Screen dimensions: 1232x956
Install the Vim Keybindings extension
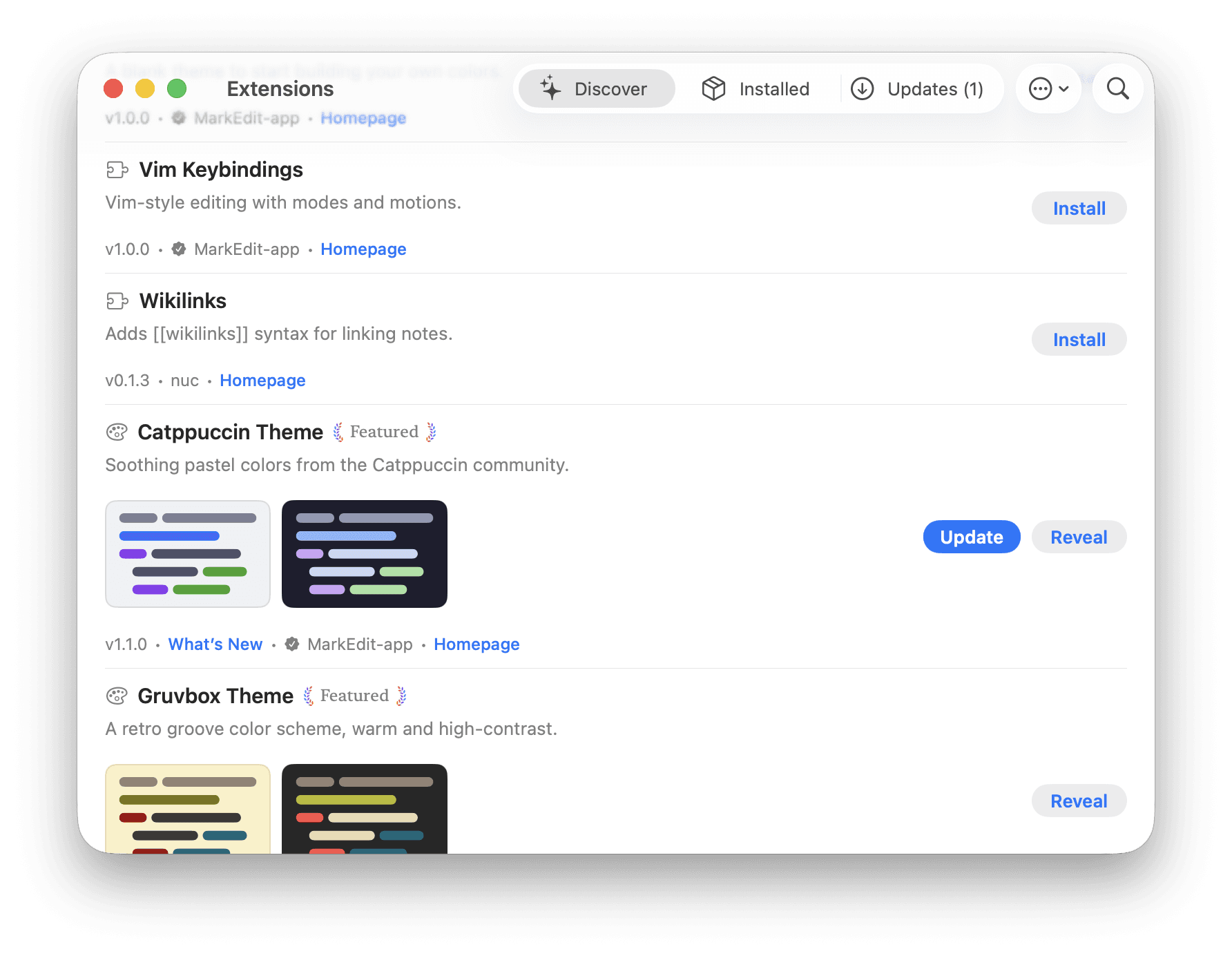[1079, 208]
